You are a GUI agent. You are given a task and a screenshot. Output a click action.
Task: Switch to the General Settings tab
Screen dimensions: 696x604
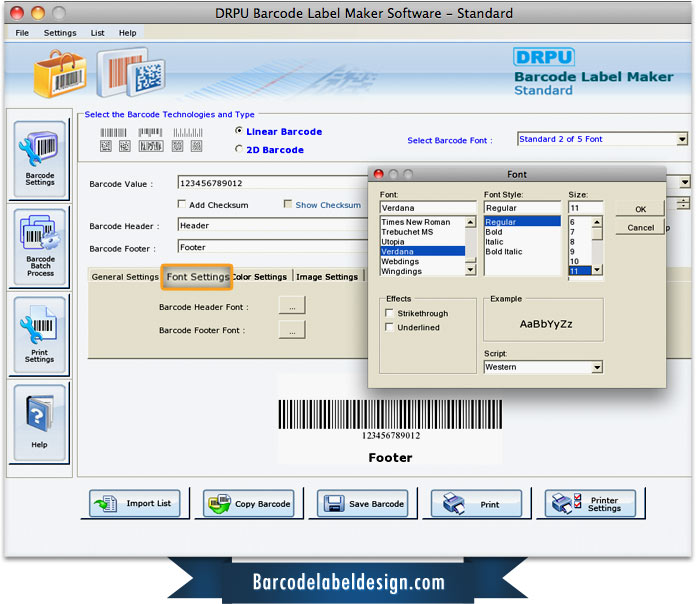[125, 277]
